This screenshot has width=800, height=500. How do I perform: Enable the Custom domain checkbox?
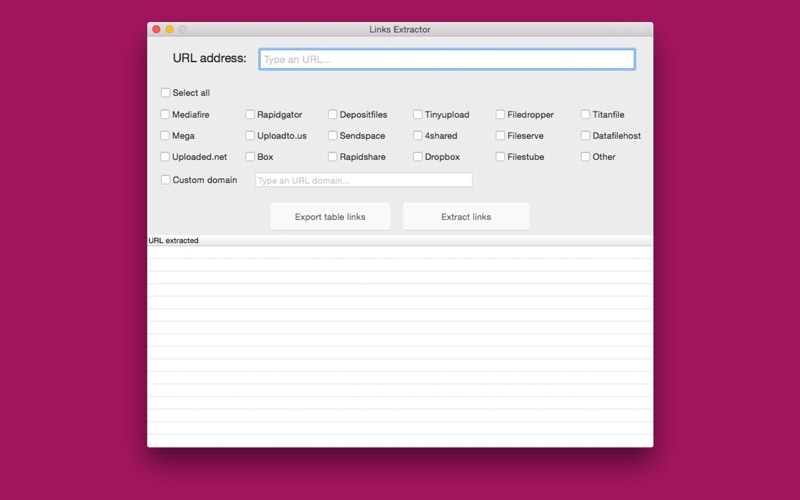coord(165,180)
